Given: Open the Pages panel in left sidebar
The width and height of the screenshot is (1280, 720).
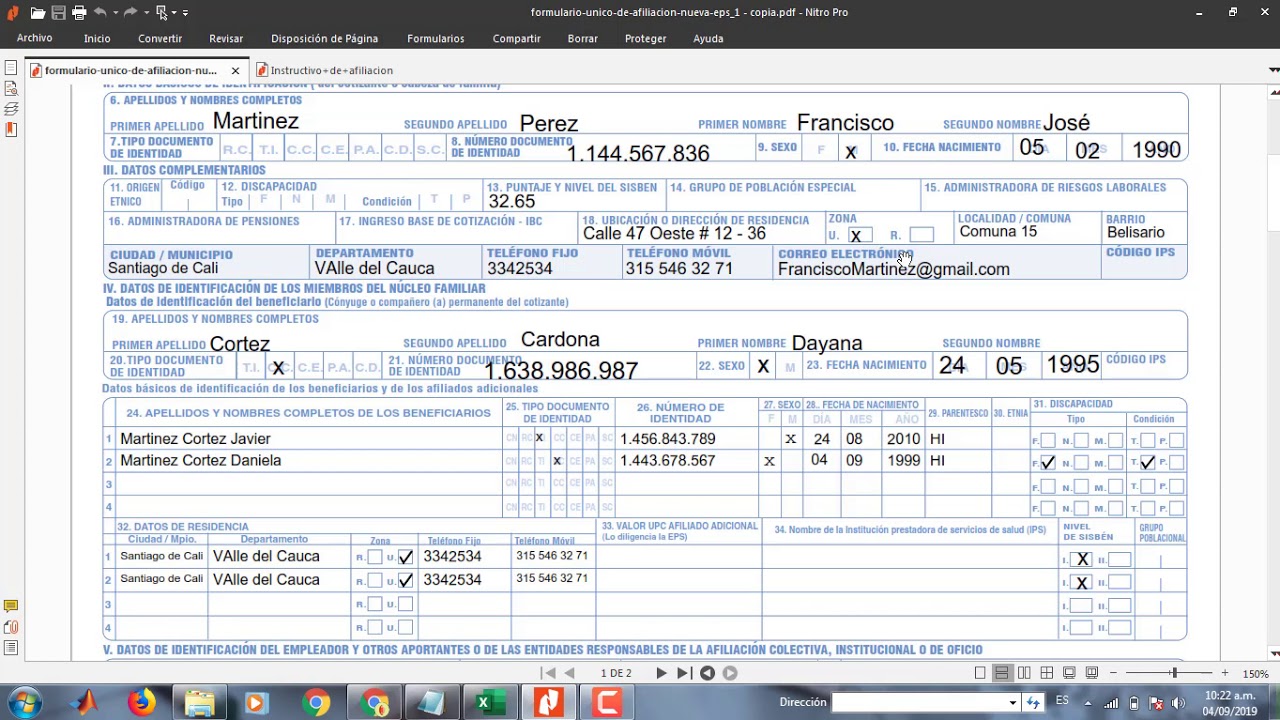Looking at the screenshot, I should coord(11,68).
